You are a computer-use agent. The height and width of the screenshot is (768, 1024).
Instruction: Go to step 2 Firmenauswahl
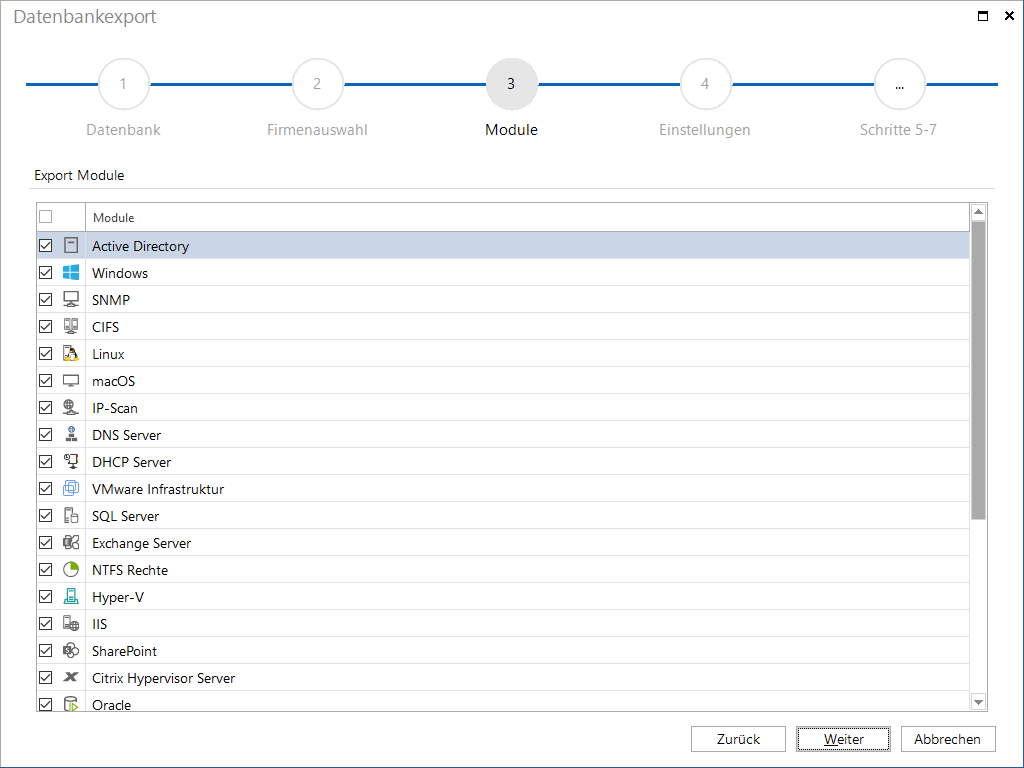click(x=317, y=84)
